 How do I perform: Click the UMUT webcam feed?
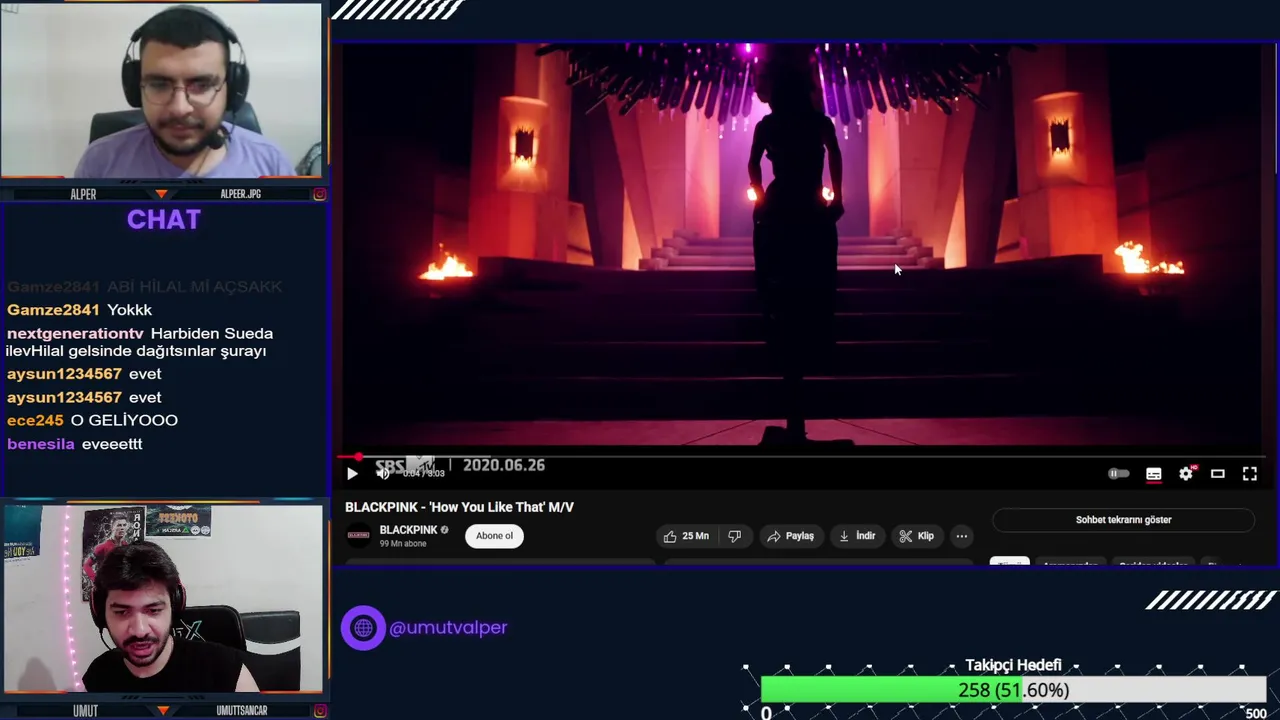163,598
